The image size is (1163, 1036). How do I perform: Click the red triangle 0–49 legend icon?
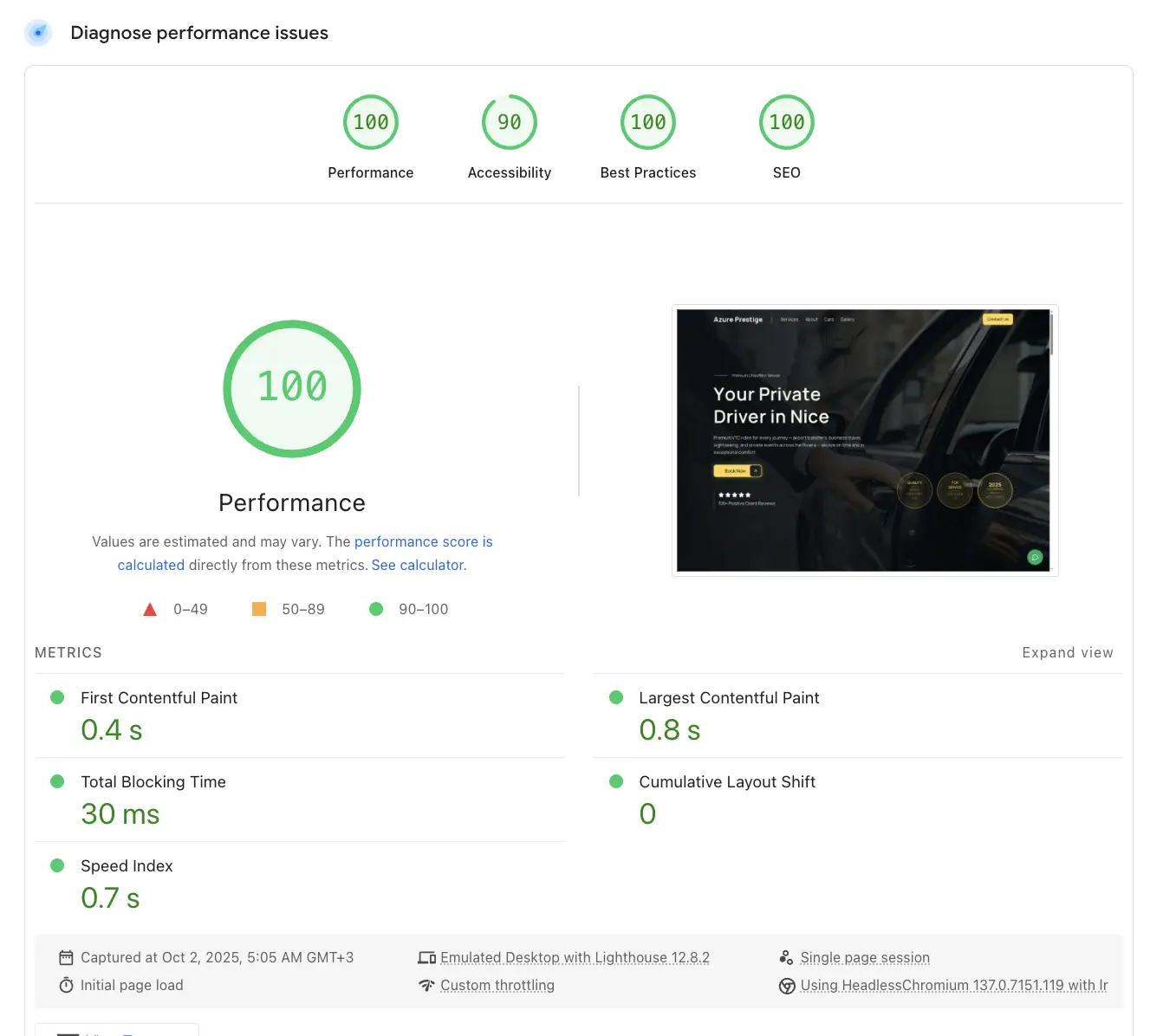coord(150,609)
